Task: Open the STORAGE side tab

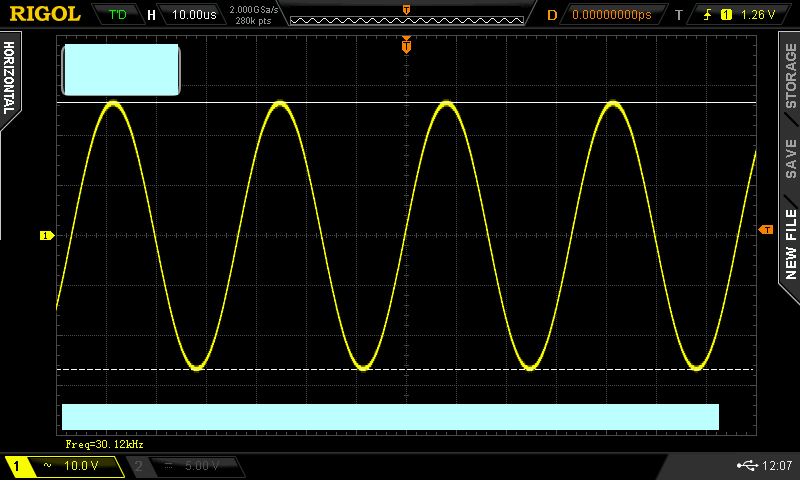Action: point(790,75)
